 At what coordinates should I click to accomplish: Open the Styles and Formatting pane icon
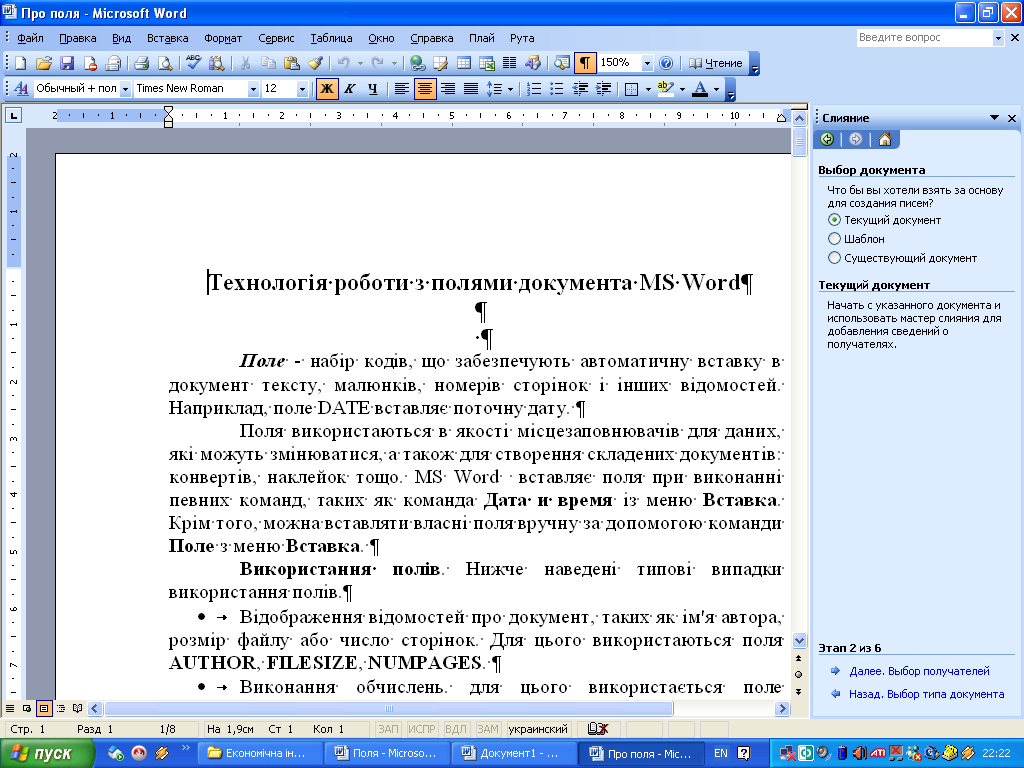tap(21, 88)
